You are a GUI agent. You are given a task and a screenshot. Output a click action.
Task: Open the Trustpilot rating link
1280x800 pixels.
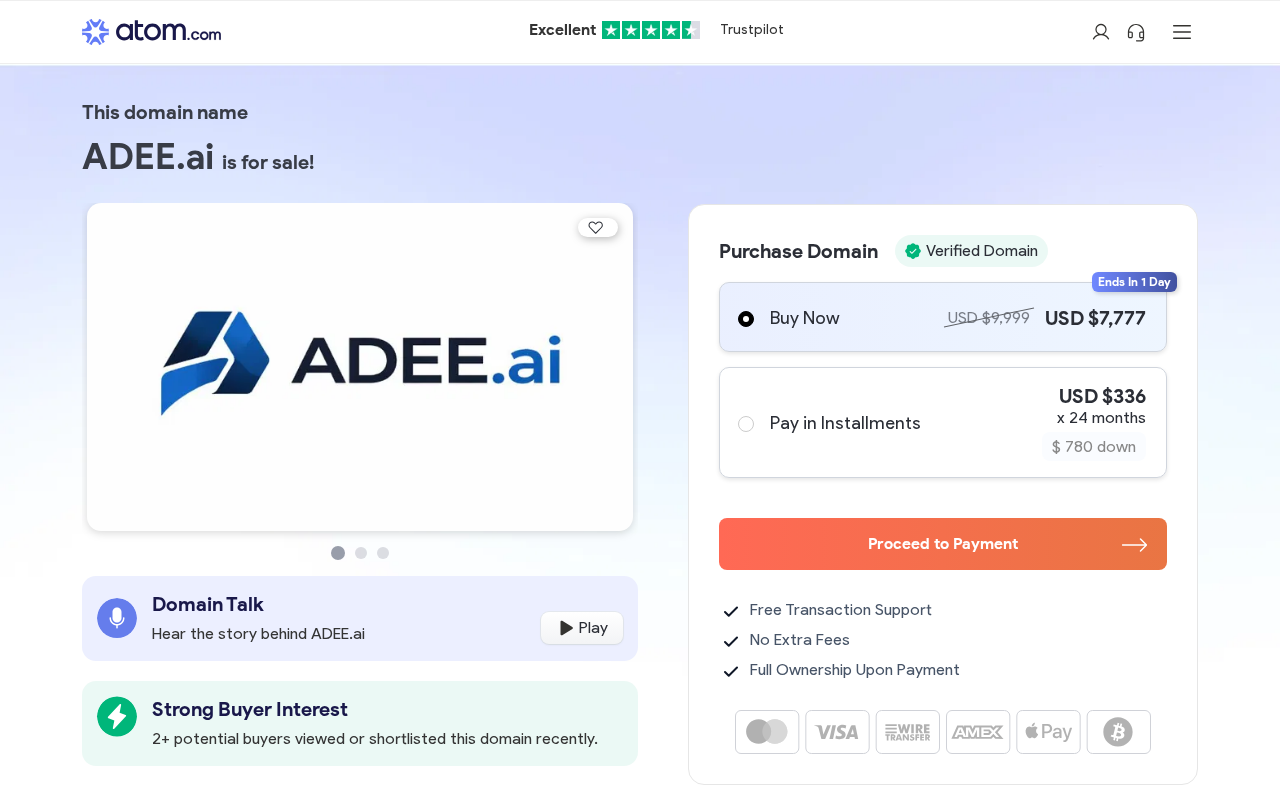point(656,30)
